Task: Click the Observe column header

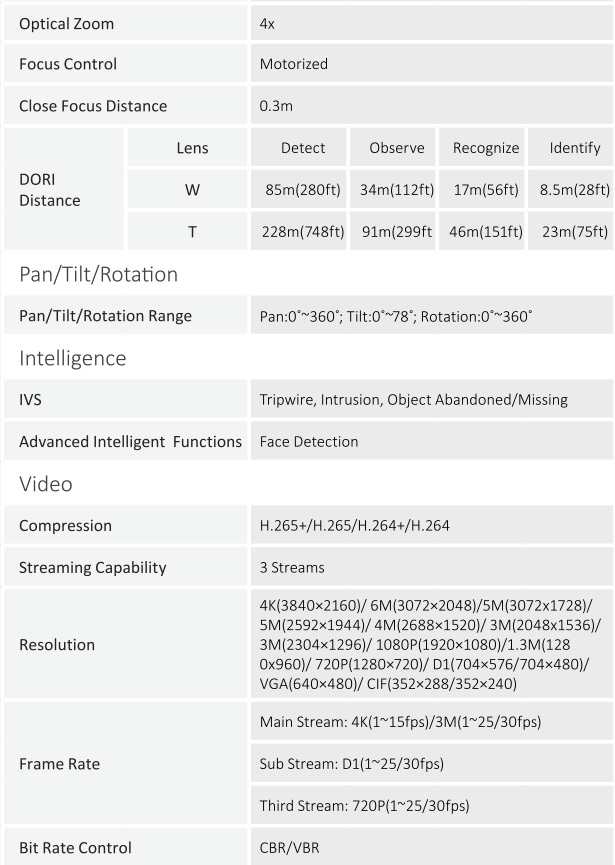Action: click(x=393, y=147)
